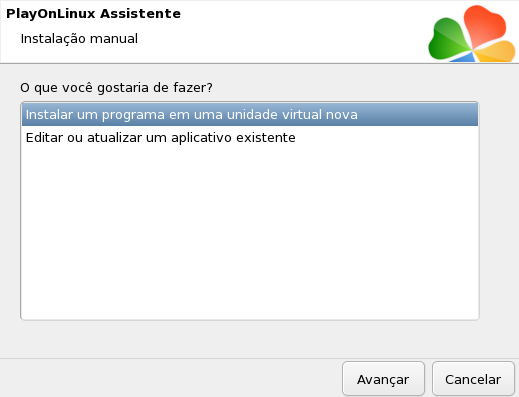Click blank row space right of existente

pyautogui.click(x=387, y=137)
